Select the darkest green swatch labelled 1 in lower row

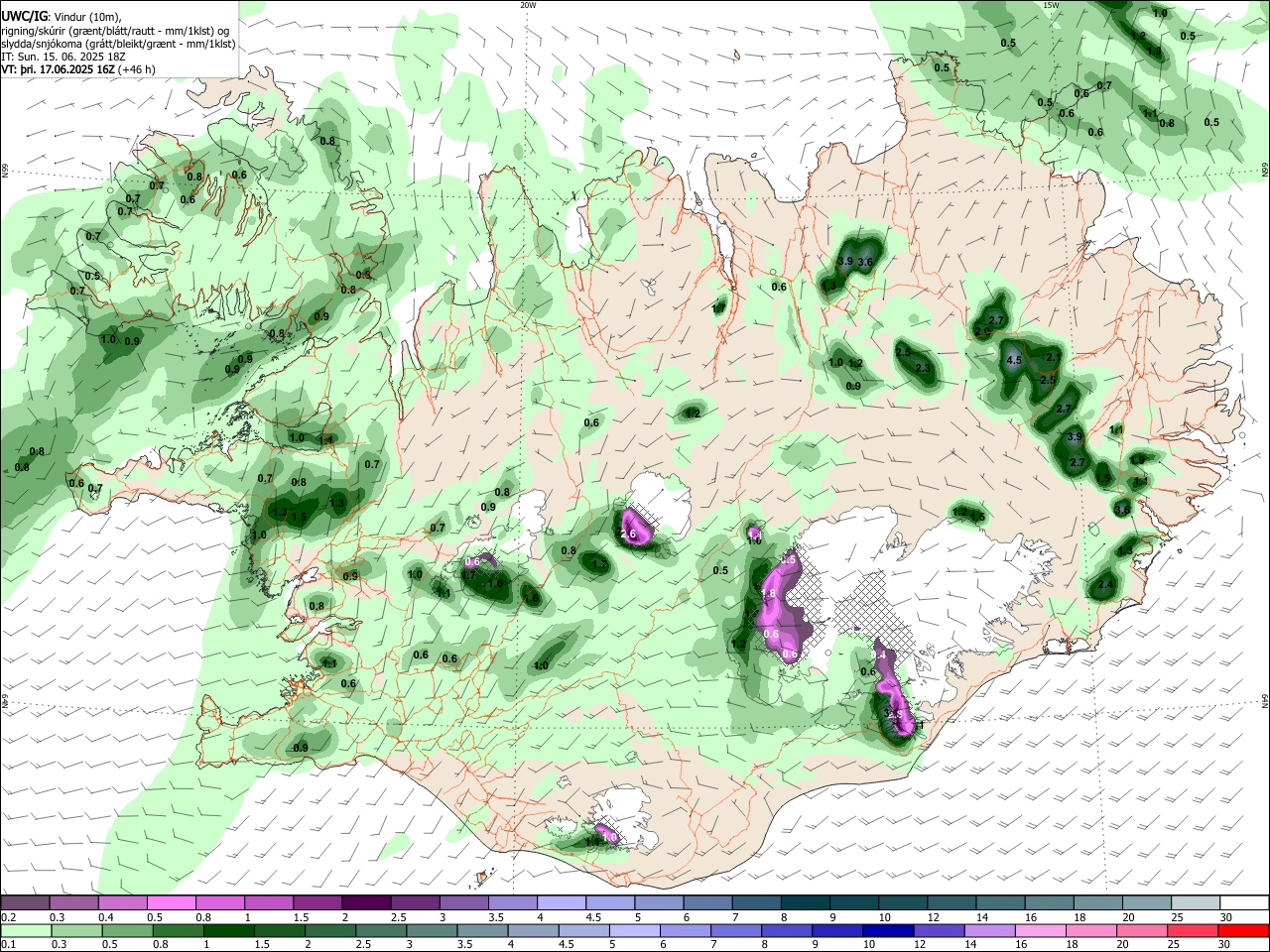pyautogui.click(x=229, y=930)
